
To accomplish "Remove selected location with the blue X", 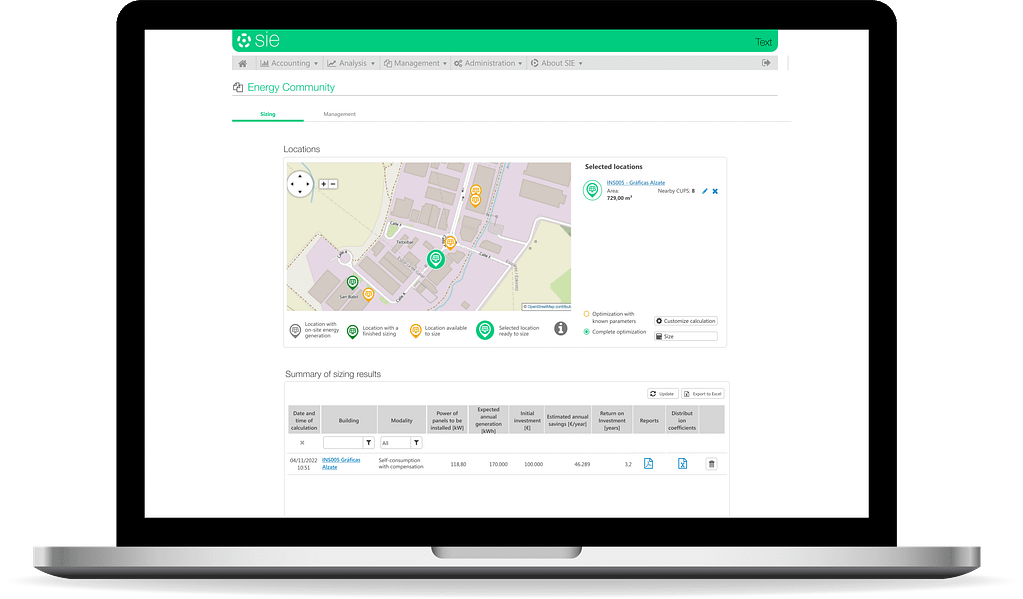I will click(715, 190).
